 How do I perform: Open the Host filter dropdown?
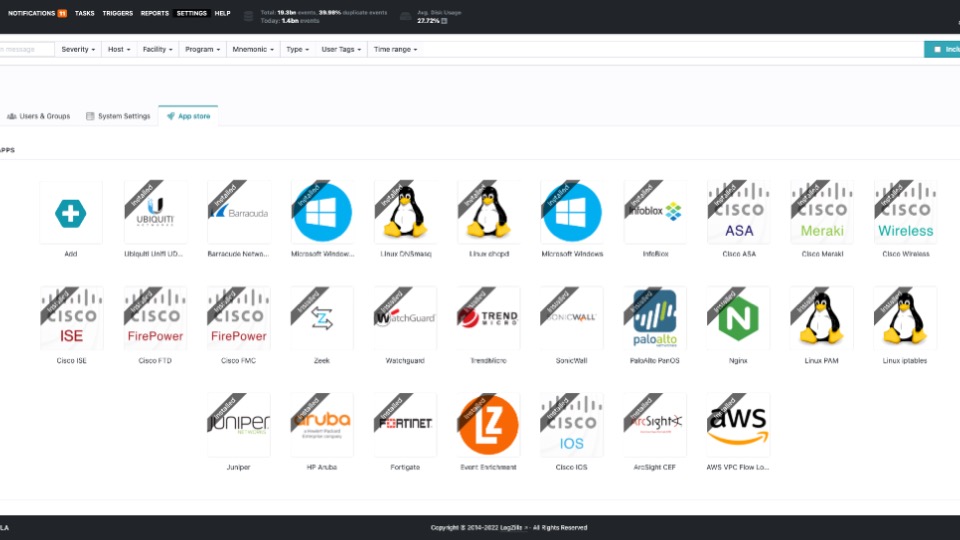tap(119, 49)
